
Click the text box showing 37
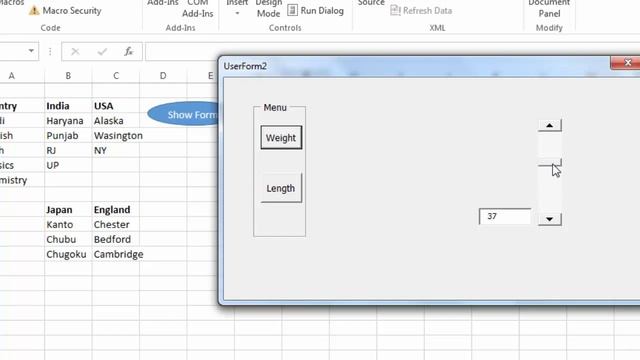pos(505,216)
